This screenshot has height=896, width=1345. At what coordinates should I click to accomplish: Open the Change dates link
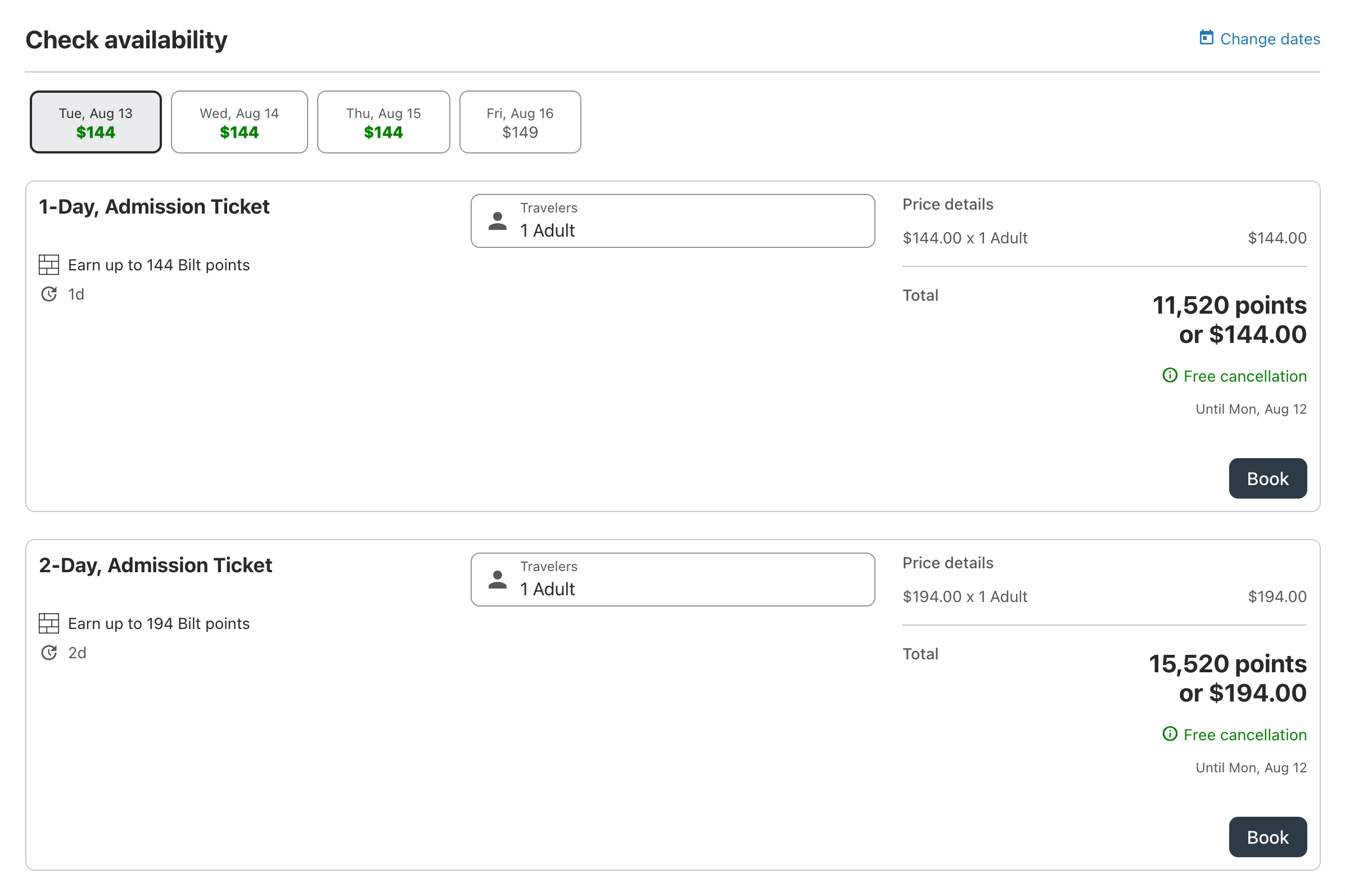1270,39
